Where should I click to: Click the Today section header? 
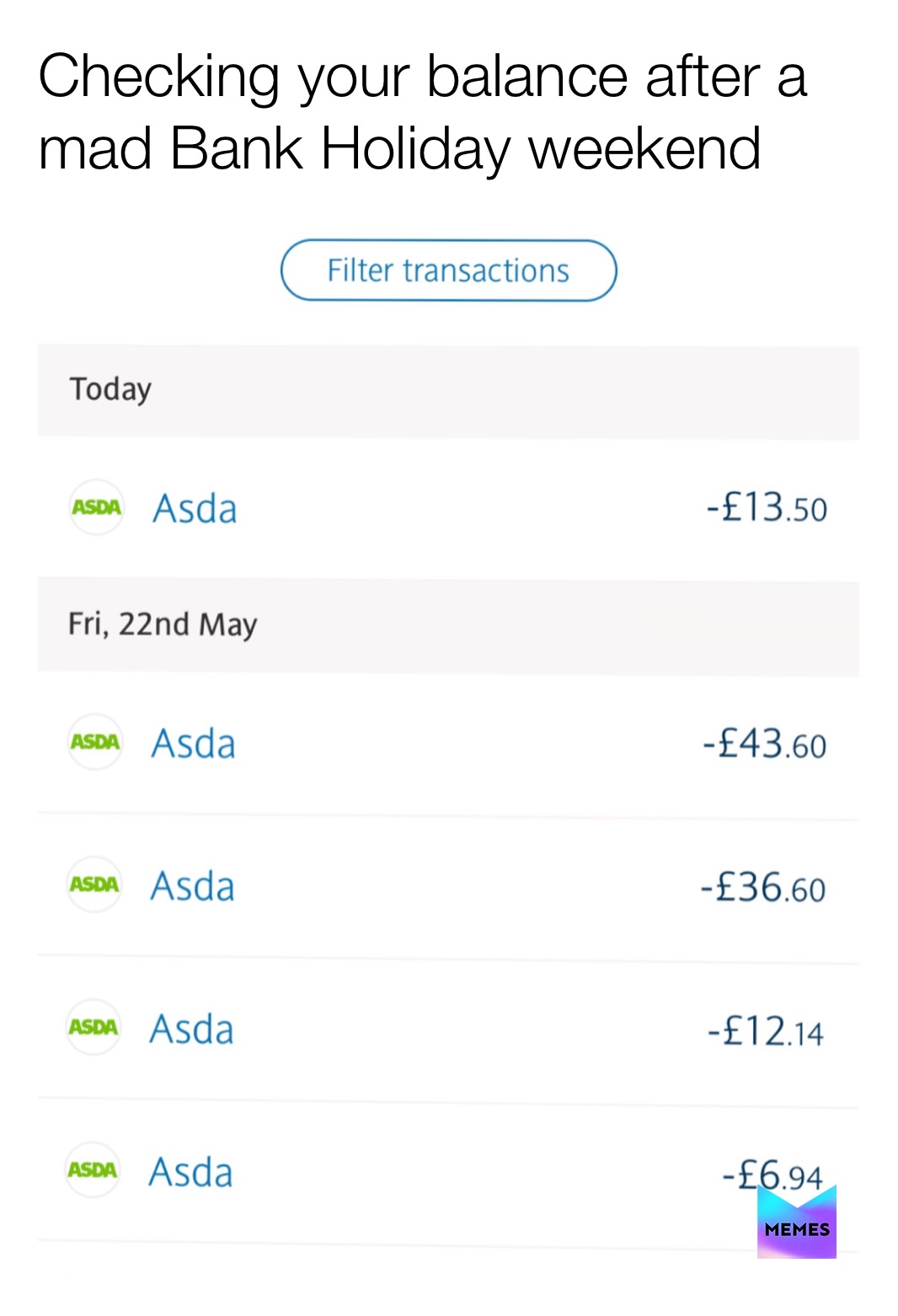110,389
